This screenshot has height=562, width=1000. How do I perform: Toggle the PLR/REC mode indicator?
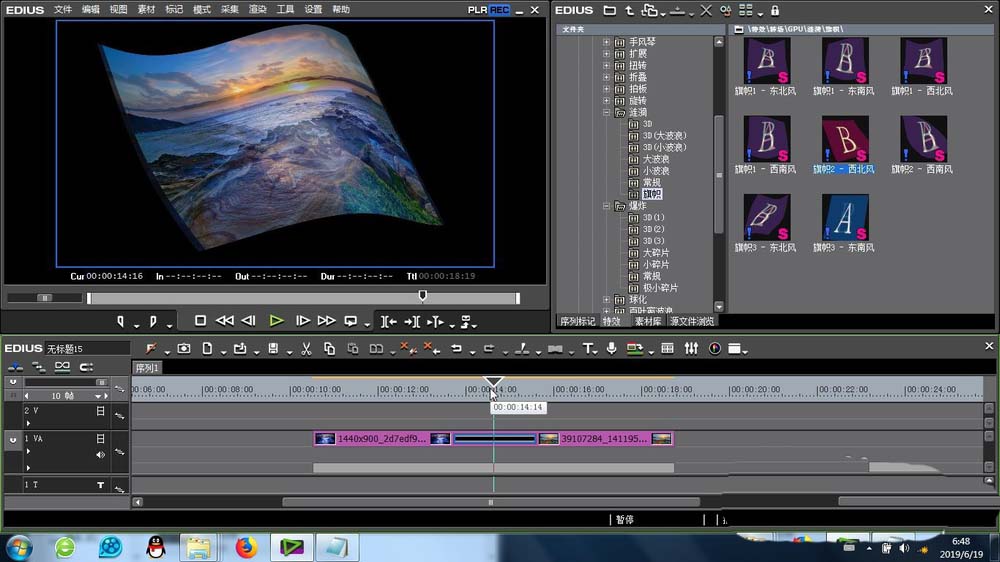tap(489, 10)
